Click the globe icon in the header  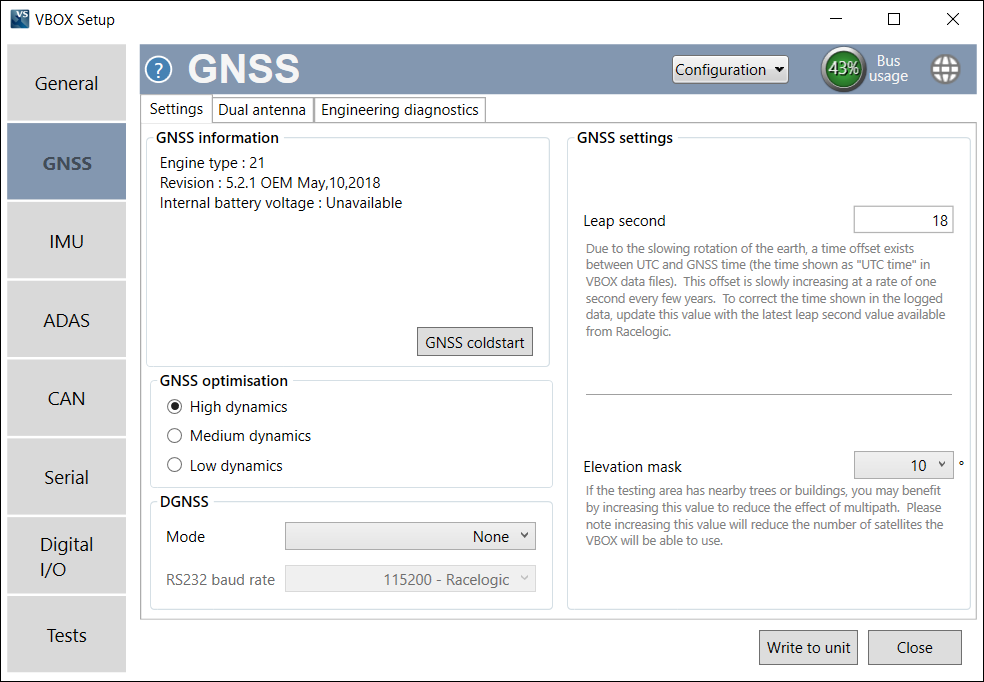tap(945, 70)
